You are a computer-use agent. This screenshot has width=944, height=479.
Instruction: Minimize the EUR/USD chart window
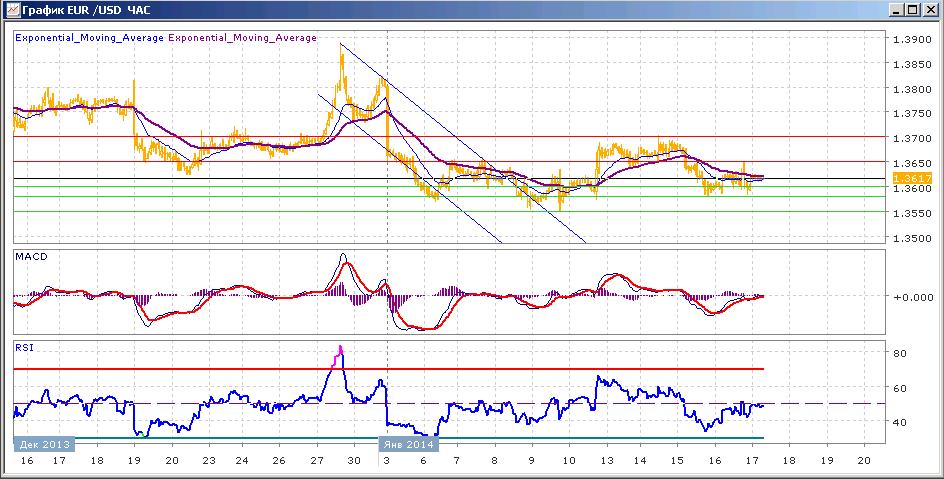896,10
